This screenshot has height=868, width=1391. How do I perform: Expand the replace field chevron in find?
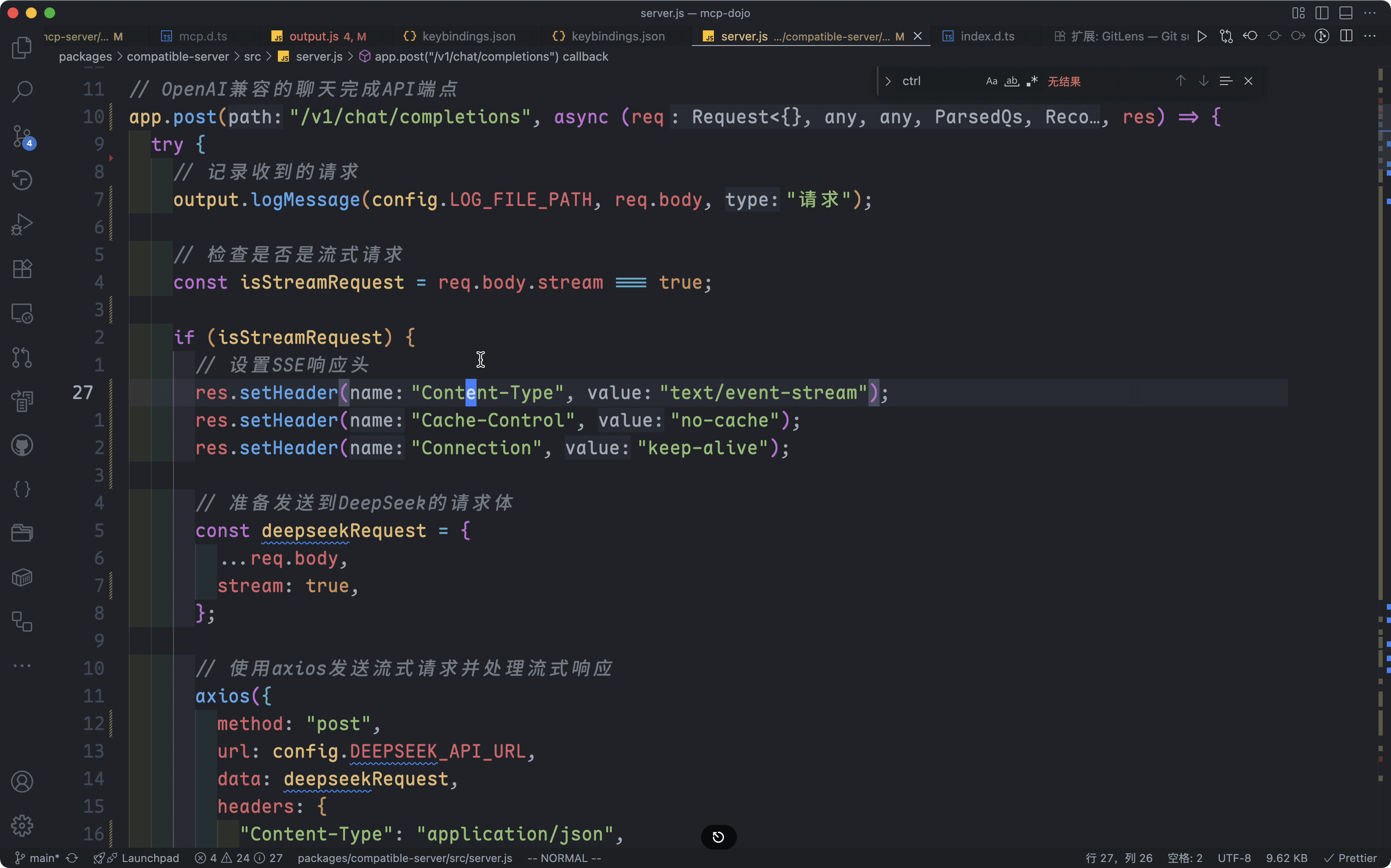(888, 81)
